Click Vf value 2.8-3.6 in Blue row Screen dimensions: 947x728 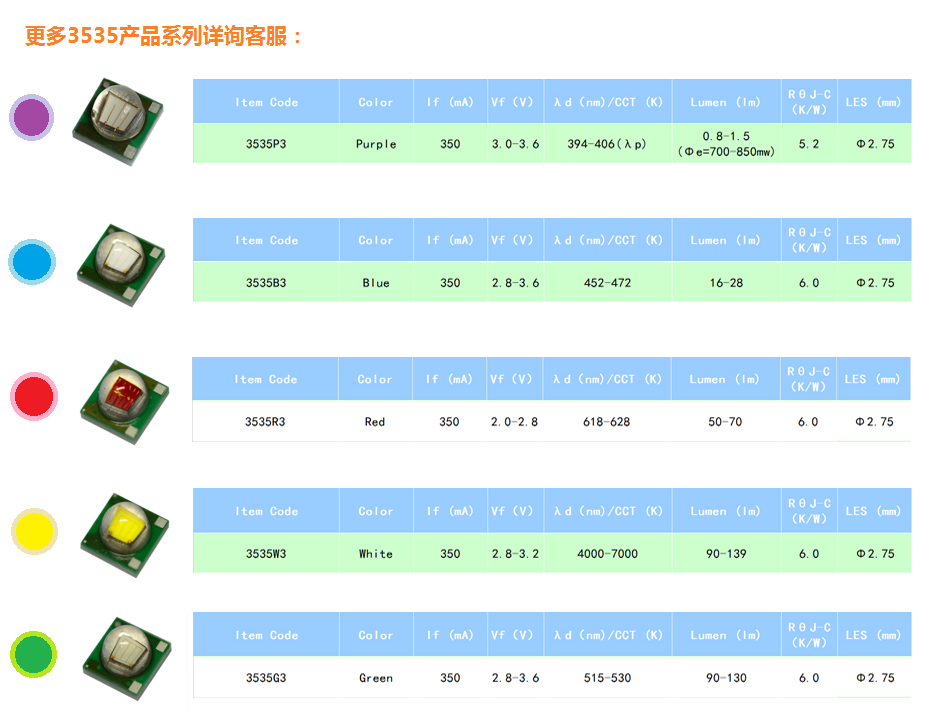click(x=515, y=283)
